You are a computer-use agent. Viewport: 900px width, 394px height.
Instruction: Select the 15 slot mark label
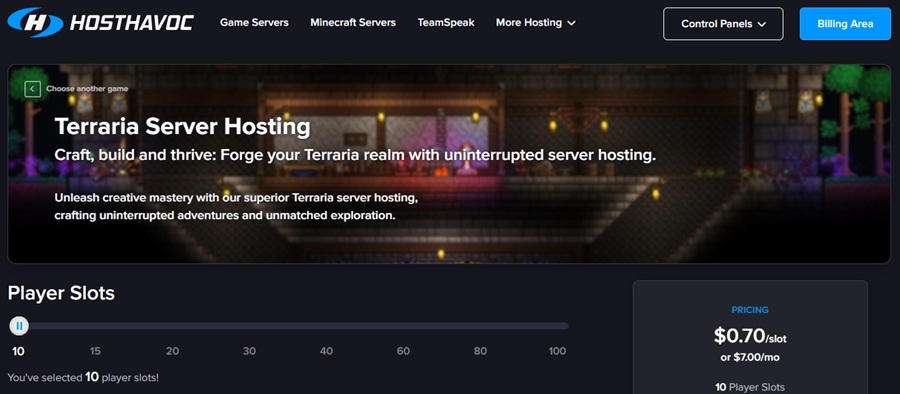95,351
